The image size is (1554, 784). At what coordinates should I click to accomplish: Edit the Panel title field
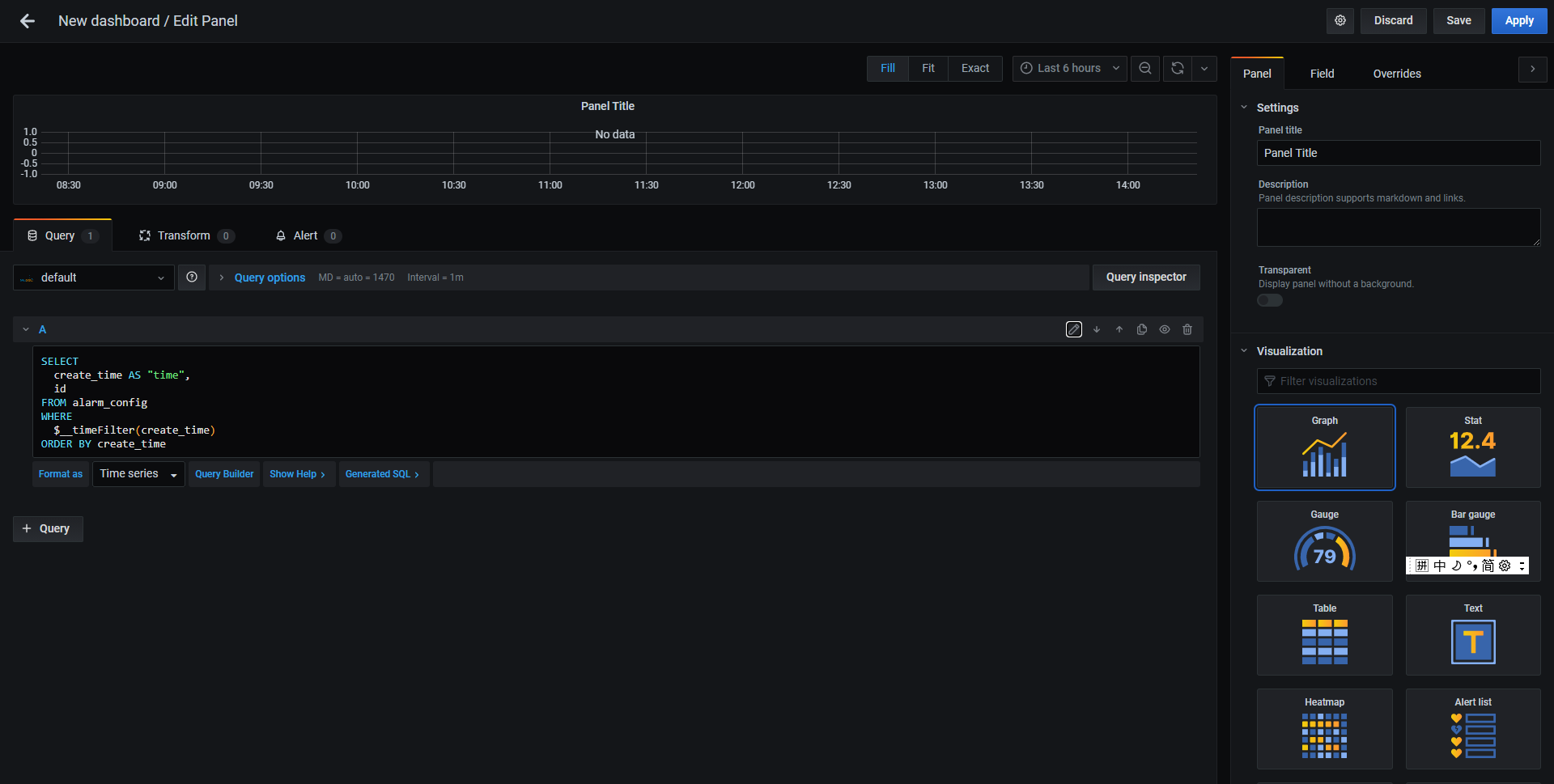(1399, 153)
